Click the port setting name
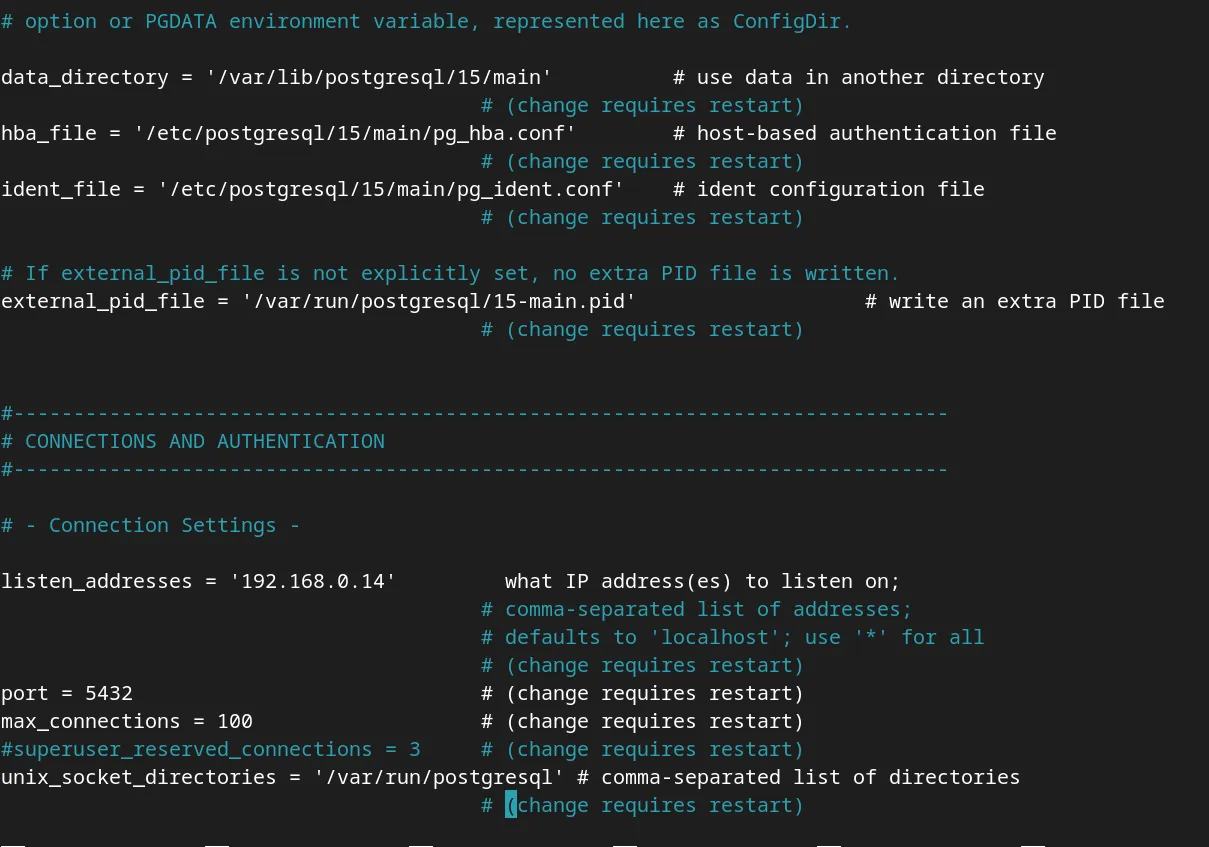The height and width of the screenshot is (847, 1209). point(24,693)
